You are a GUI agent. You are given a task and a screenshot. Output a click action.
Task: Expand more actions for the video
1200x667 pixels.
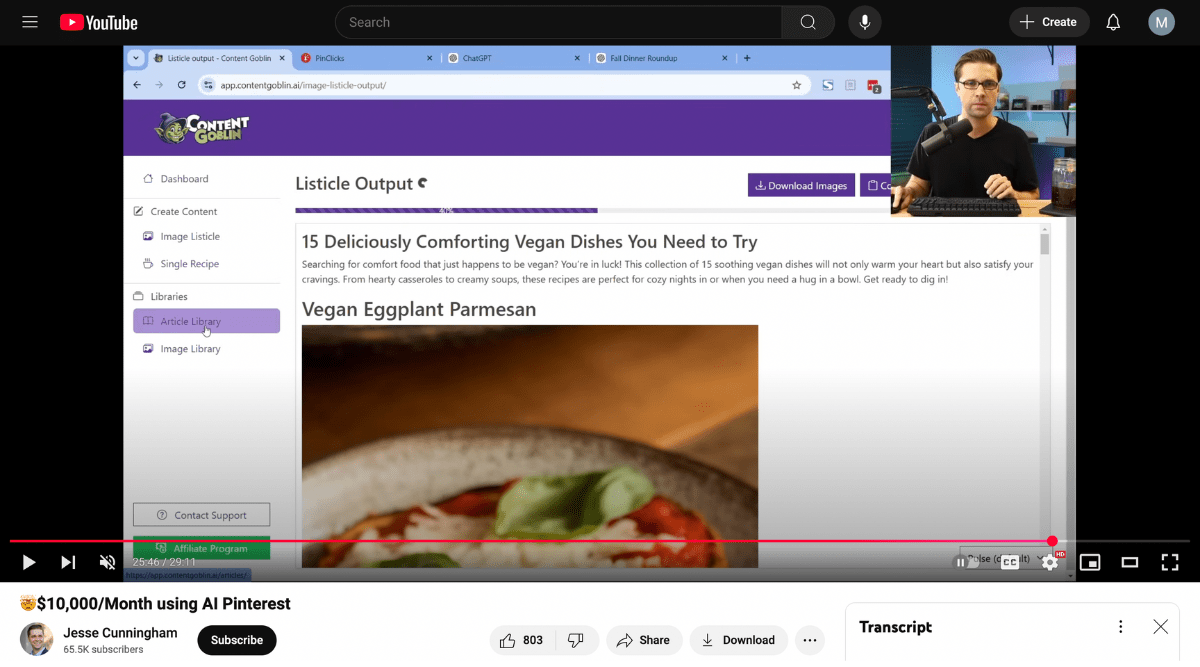click(810, 640)
